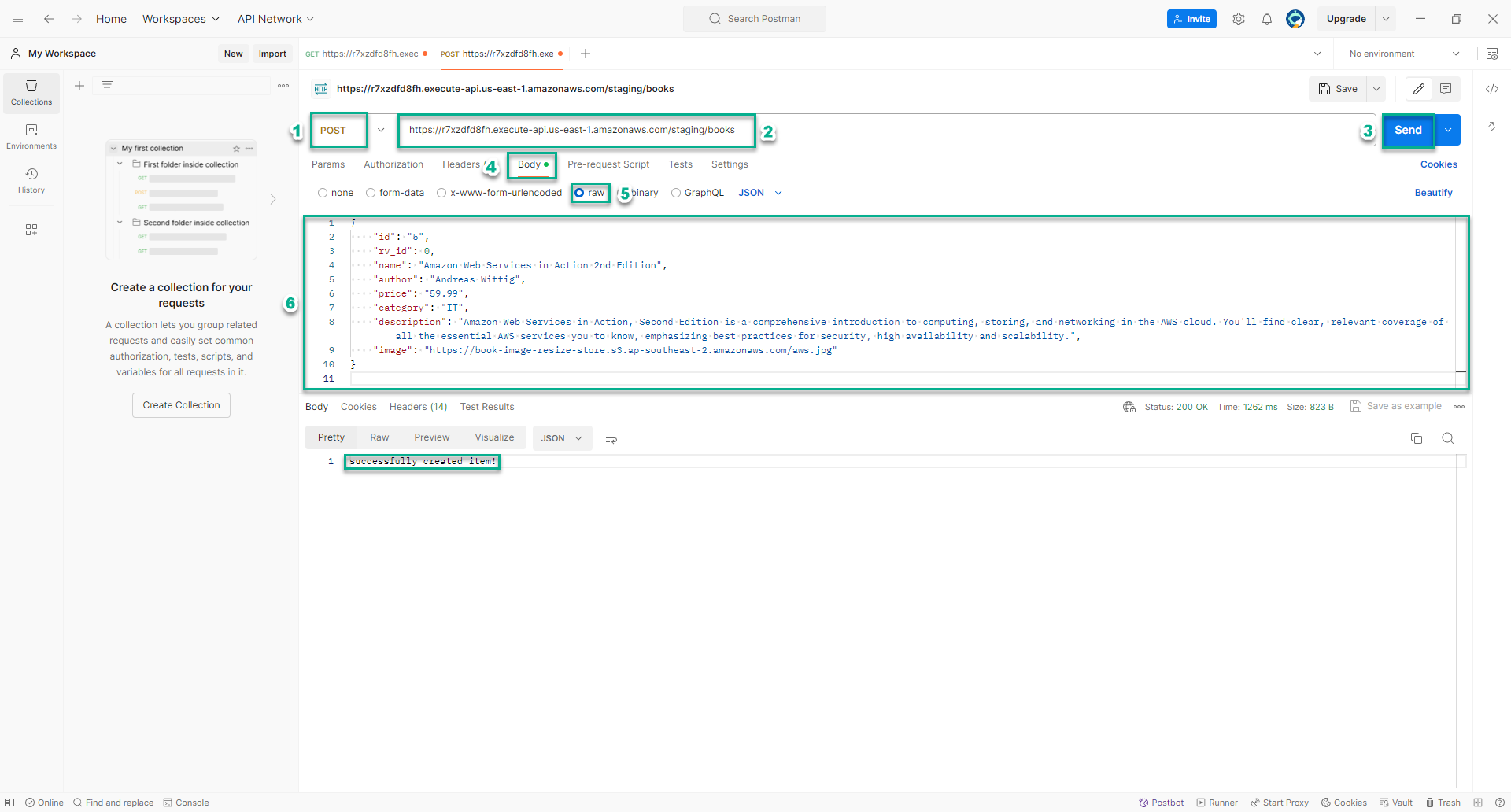The height and width of the screenshot is (812, 1511).
Task: Open the settings gear icon
Action: 1239,19
